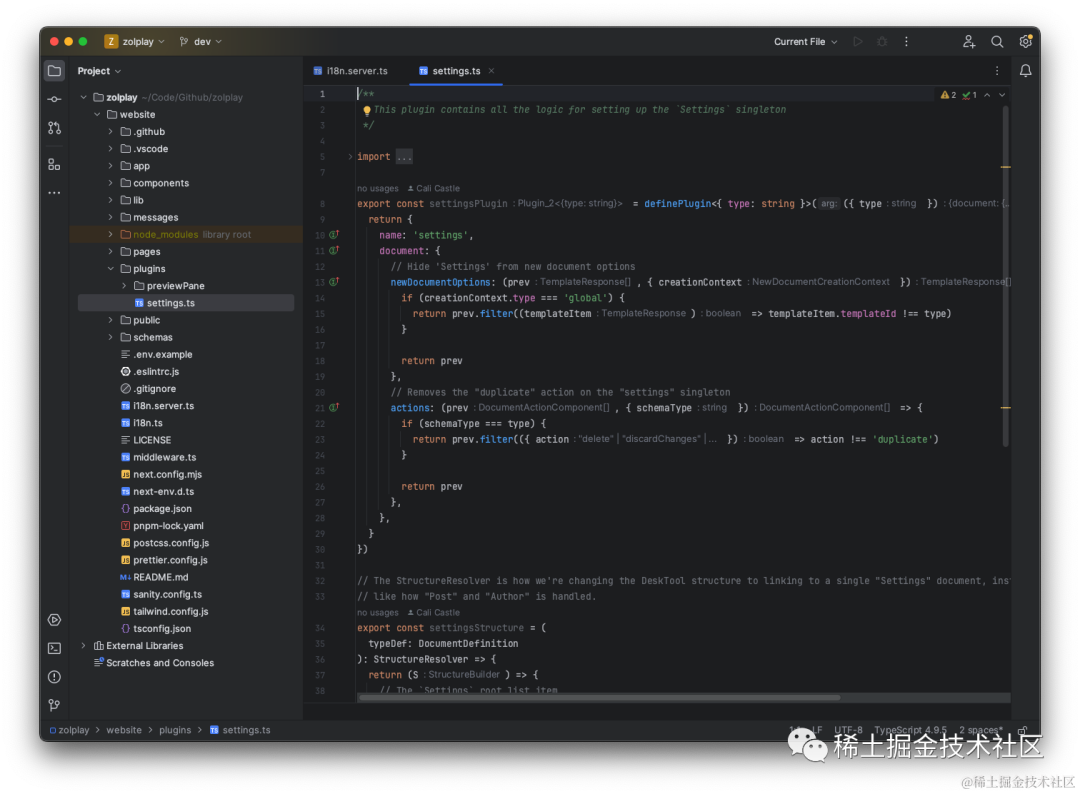Open the Current File run configuration dropdown
1080x794 pixels.
tap(805, 42)
